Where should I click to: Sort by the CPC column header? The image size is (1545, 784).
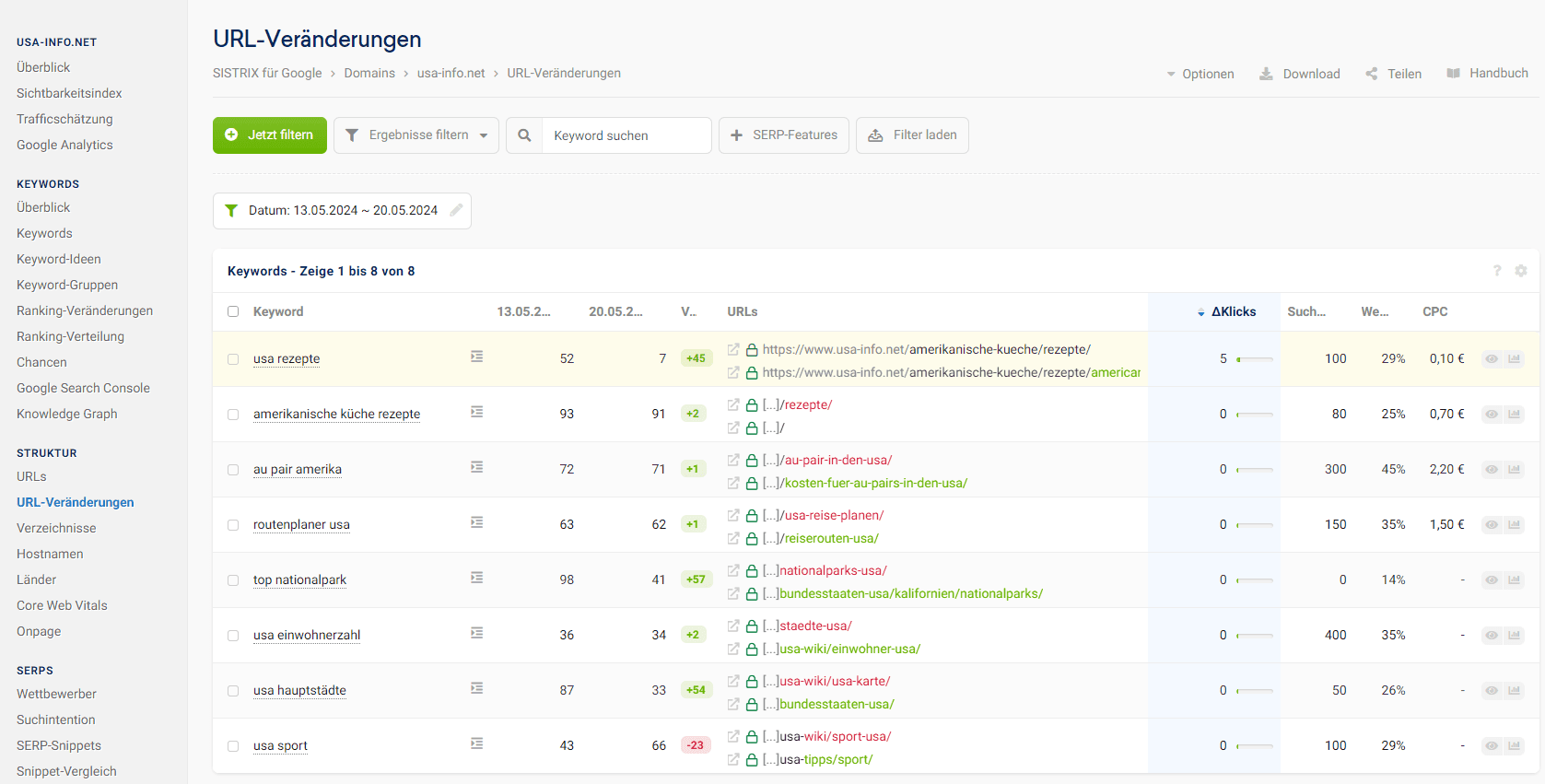tap(1434, 311)
